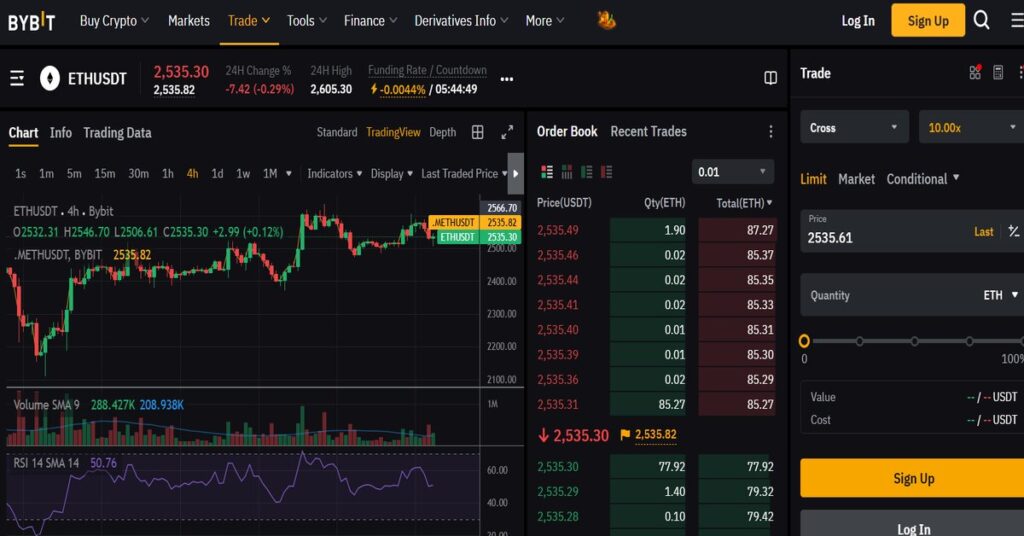Switch to Recent Trades tab
The height and width of the screenshot is (536, 1024).
[x=648, y=131]
